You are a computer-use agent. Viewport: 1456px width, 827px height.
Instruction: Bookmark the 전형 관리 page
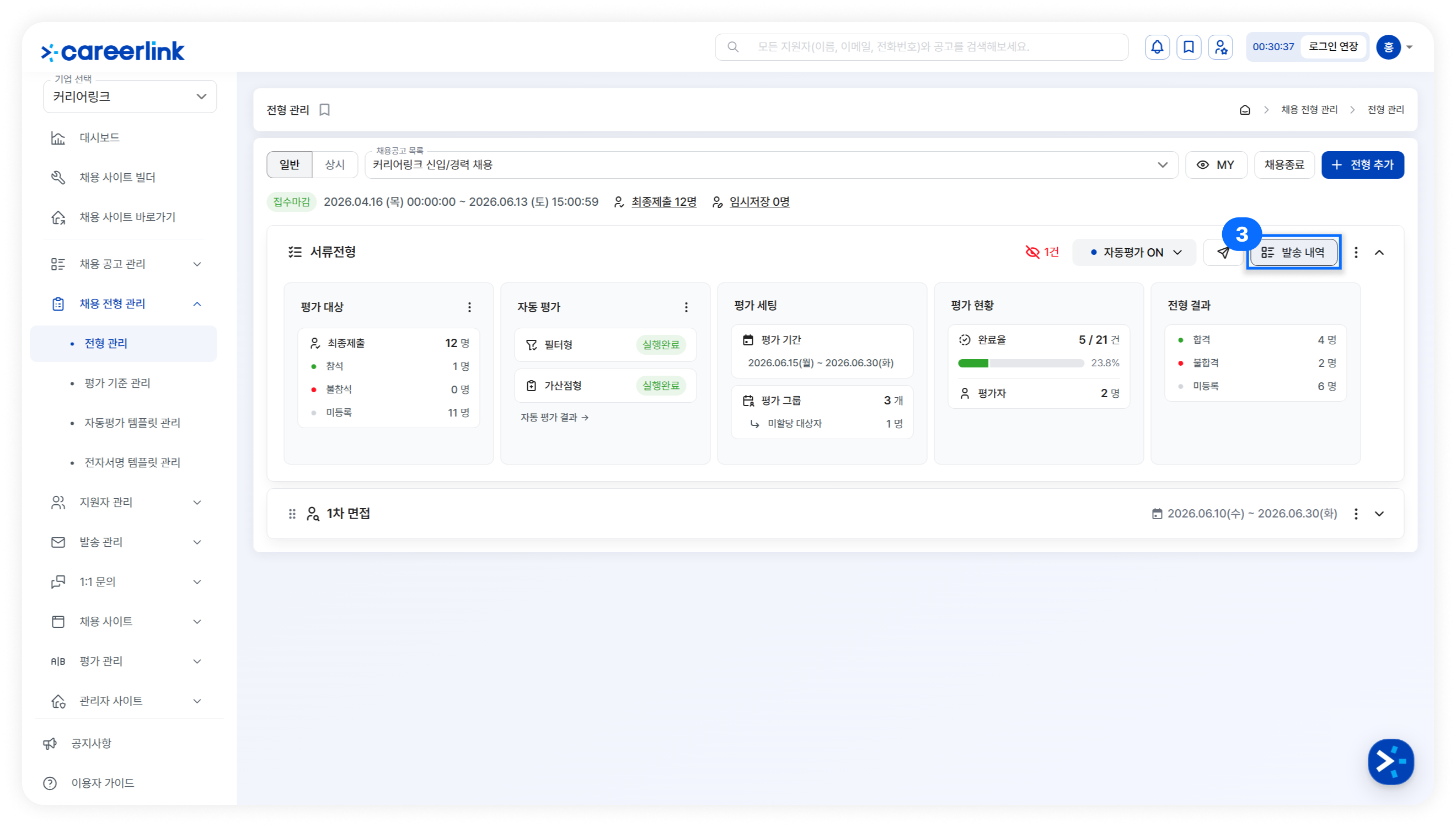point(325,110)
